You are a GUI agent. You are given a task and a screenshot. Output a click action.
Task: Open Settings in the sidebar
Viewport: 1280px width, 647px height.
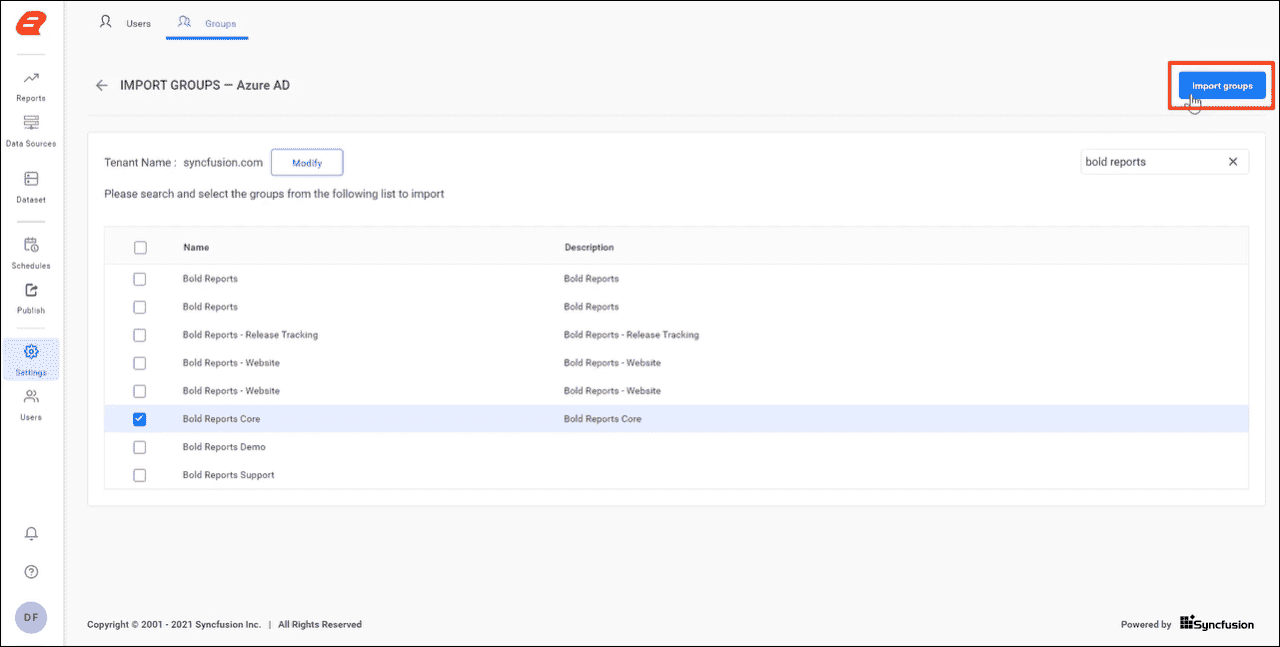click(x=31, y=359)
